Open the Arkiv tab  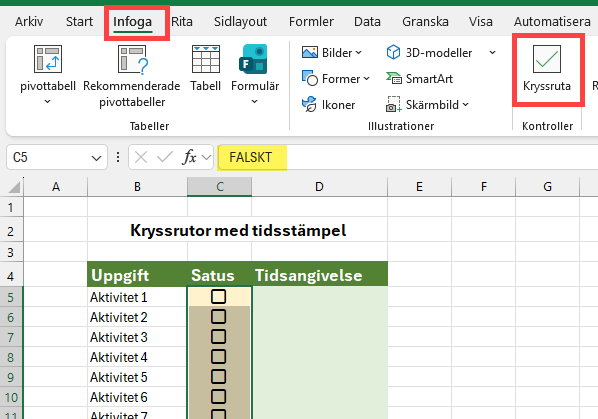click(x=29, y=21)
